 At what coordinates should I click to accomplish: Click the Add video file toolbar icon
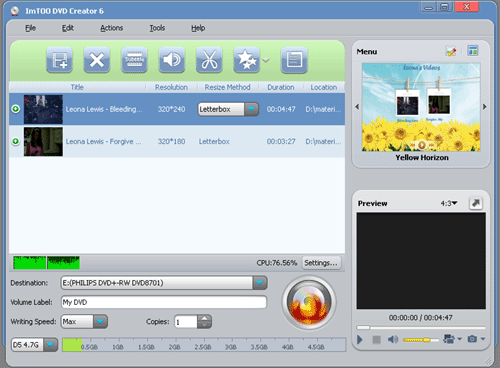(59, 60)
